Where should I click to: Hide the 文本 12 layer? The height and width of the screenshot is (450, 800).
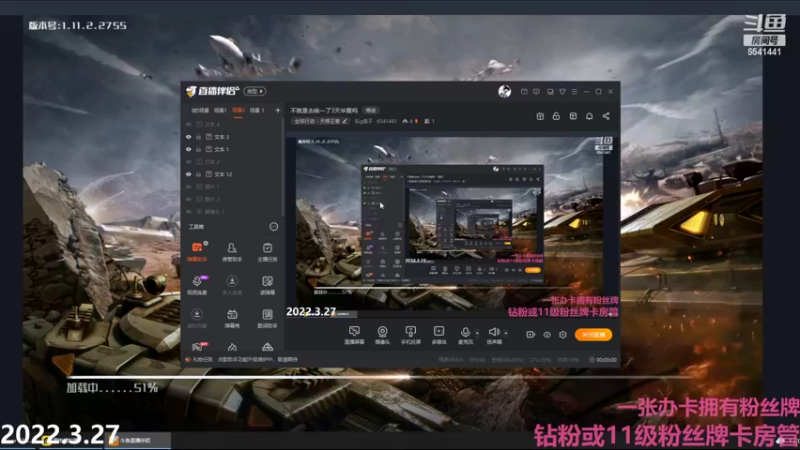(x=189, y=174)
